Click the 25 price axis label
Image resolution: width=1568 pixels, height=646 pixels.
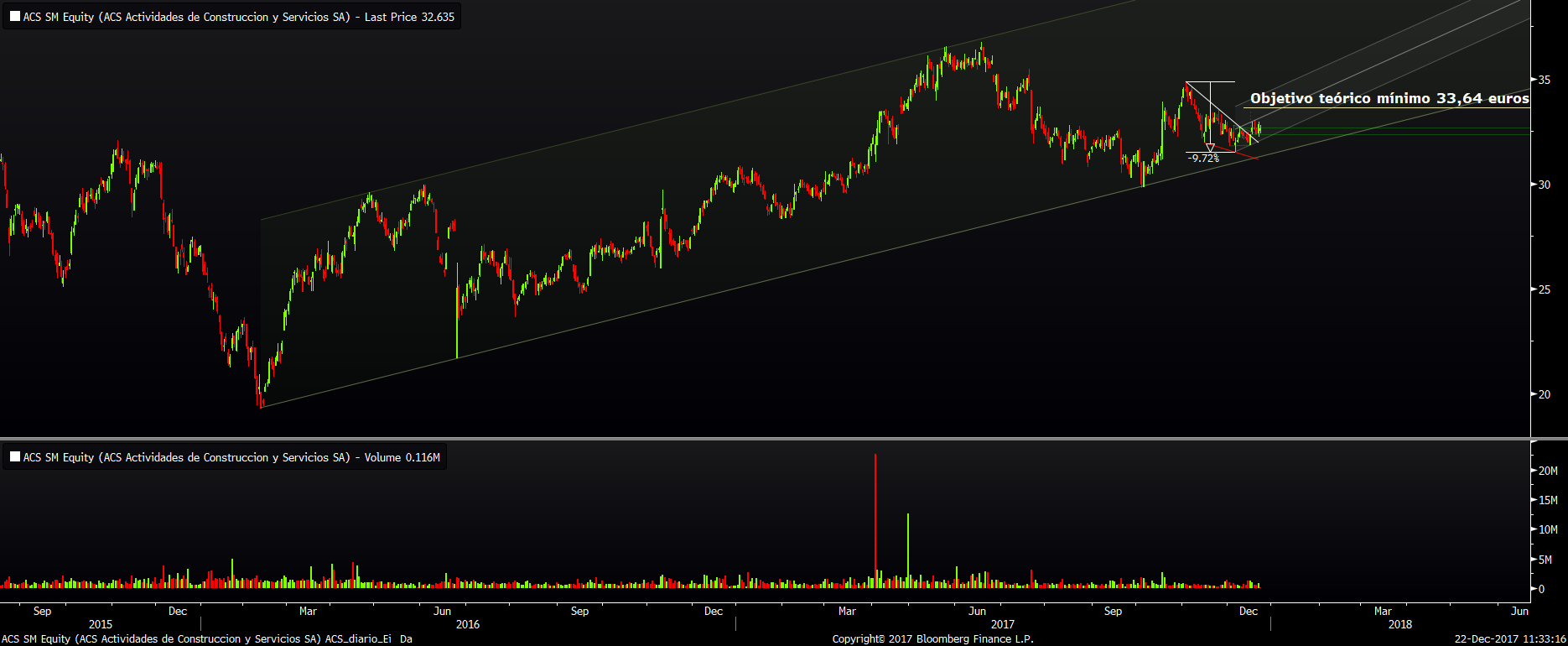[x=1544, y=289]
